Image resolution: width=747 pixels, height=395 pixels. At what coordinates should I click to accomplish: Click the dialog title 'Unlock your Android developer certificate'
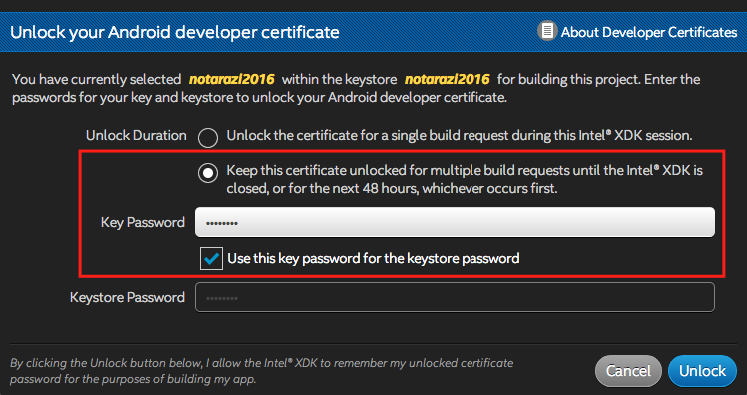(x=175, y=32)
